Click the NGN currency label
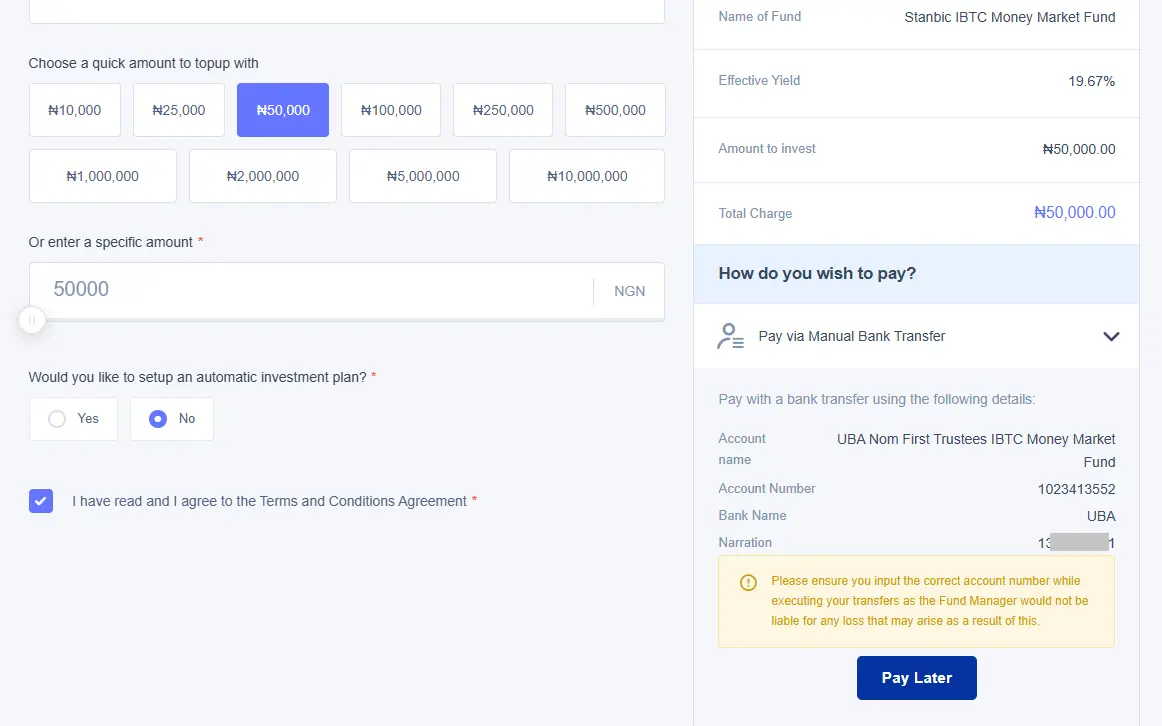The height and width of the screenshot is (726, 1162). [x=629, y=291]
